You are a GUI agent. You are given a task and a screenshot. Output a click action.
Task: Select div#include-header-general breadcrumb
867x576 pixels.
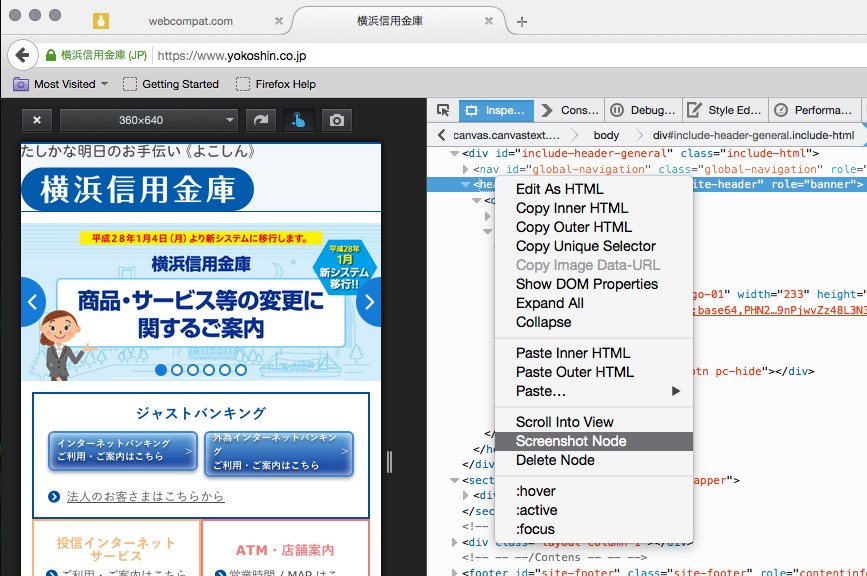(x=753, y=135)
